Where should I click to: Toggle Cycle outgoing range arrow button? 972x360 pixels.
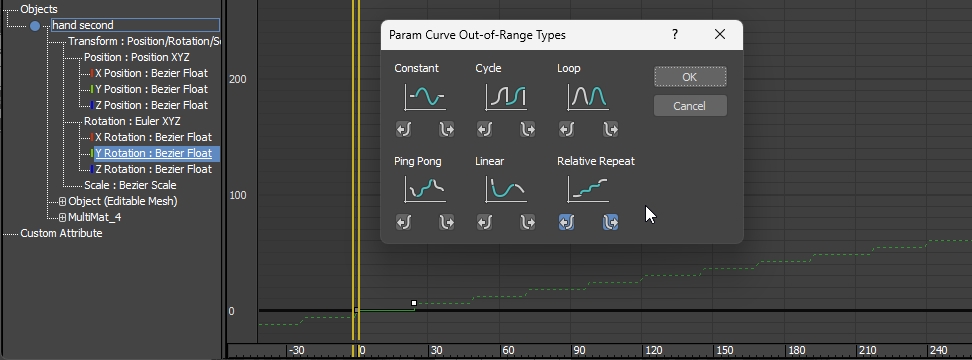pyautogui.click(x=528, y=130)
